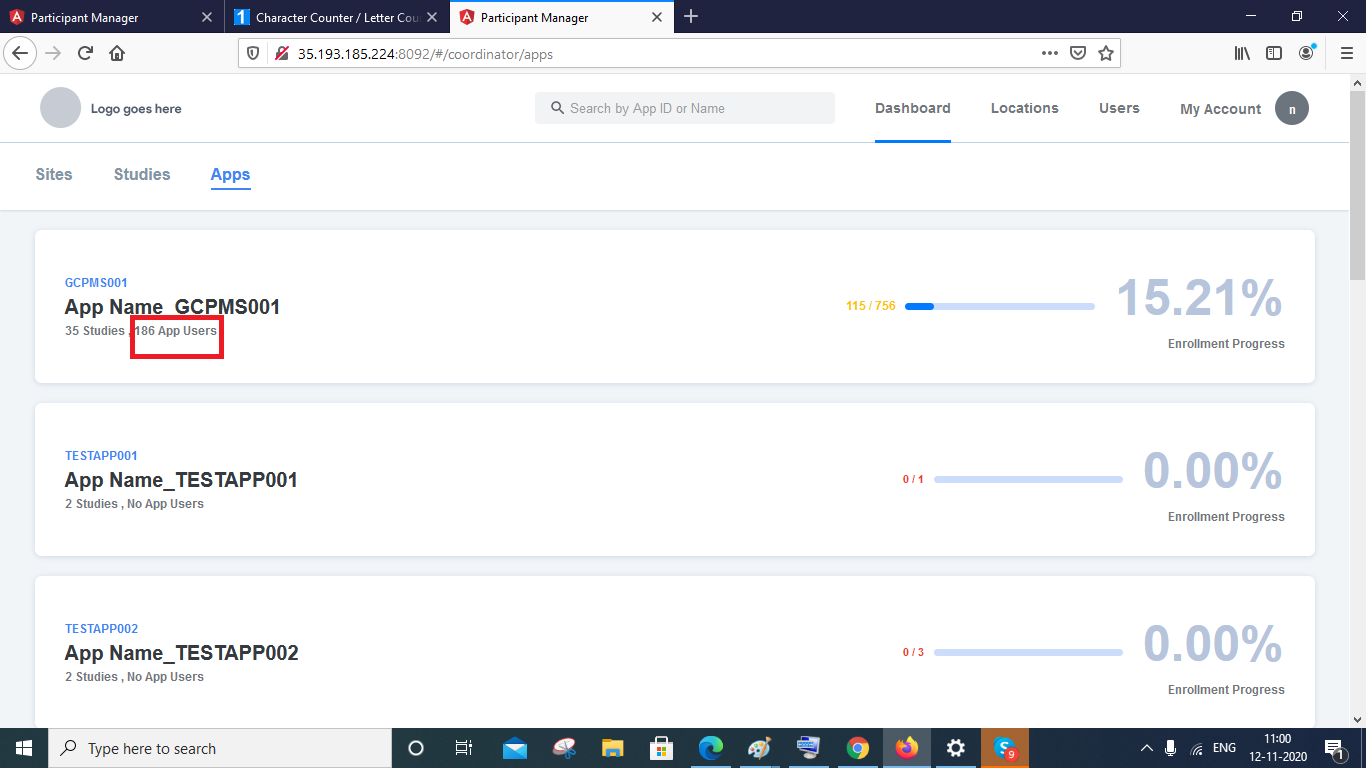Open File Explorer from the taskbar

click(613, 748)
